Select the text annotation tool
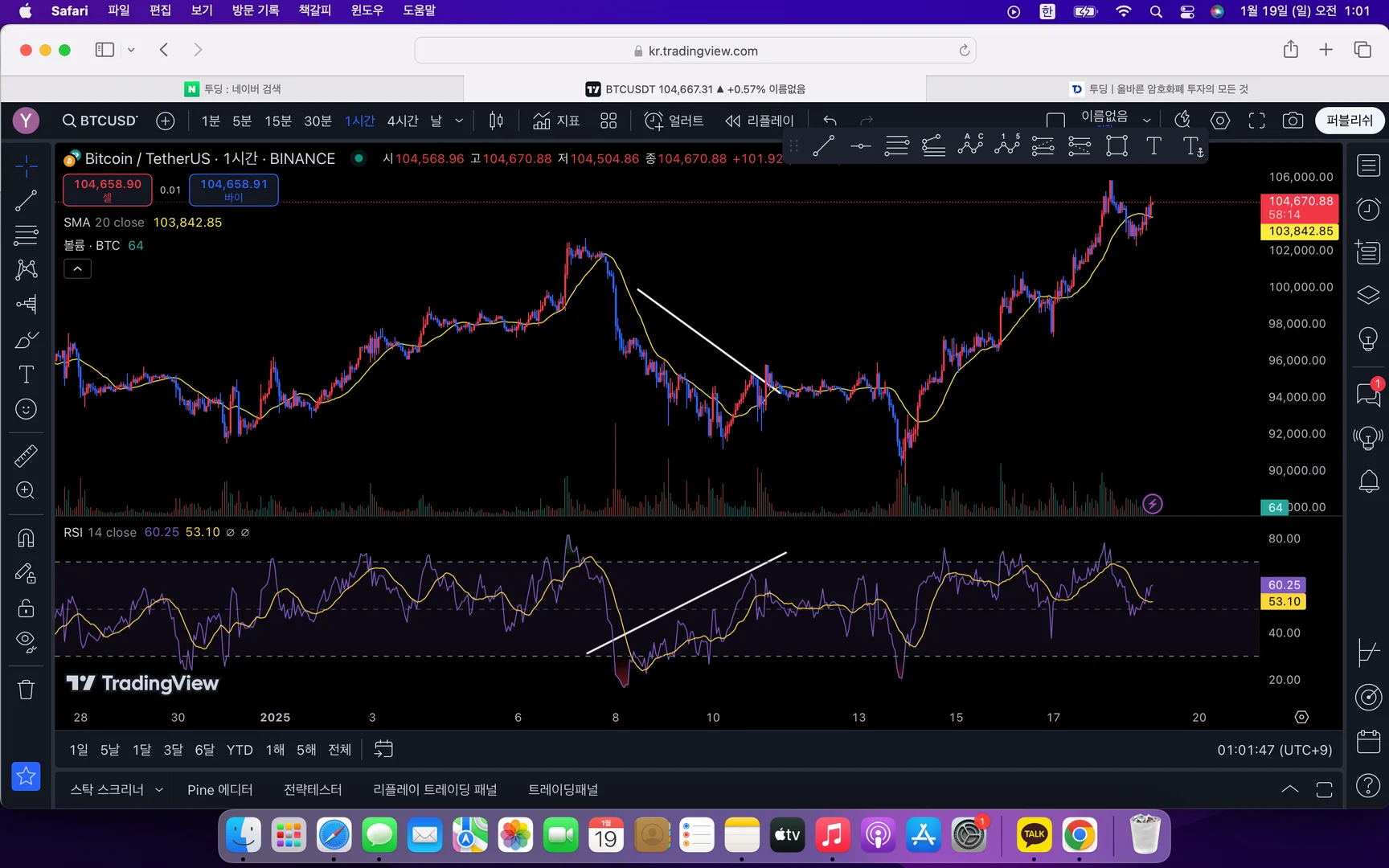The image size is (1389, 868). [26, 375]
